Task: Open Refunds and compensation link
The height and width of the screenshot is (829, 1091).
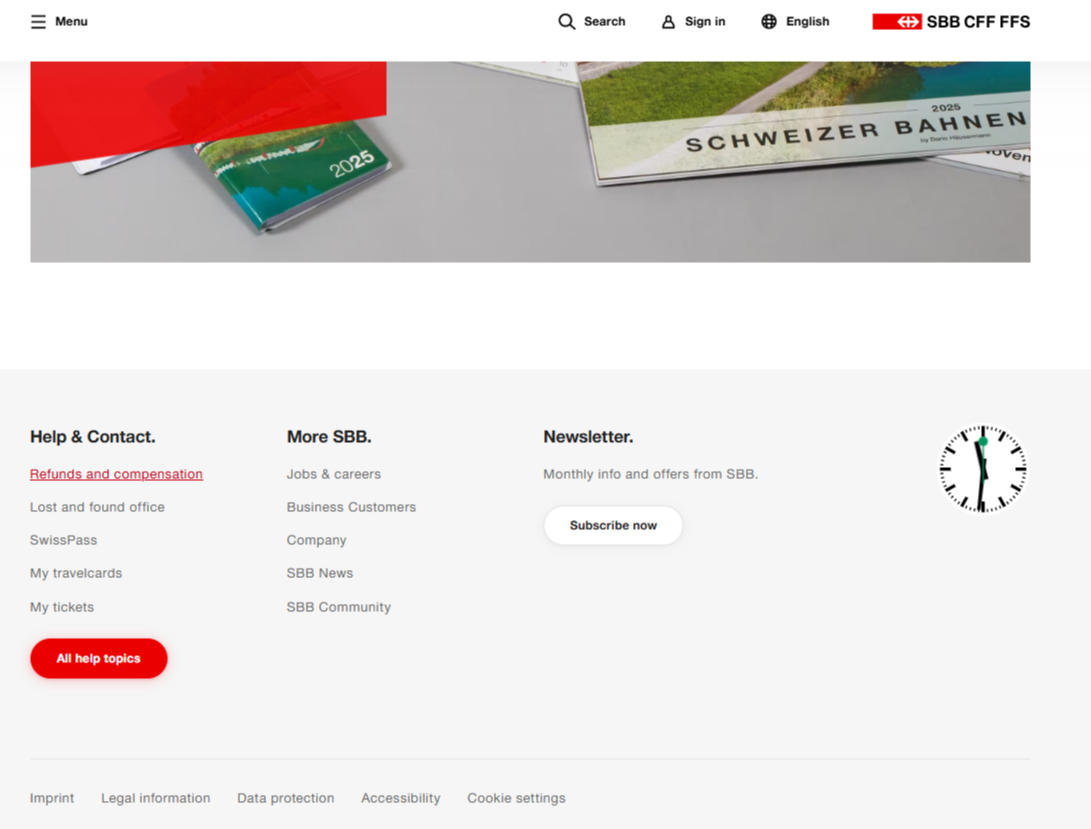Action: pyautogui.click(x=116, y=474)
